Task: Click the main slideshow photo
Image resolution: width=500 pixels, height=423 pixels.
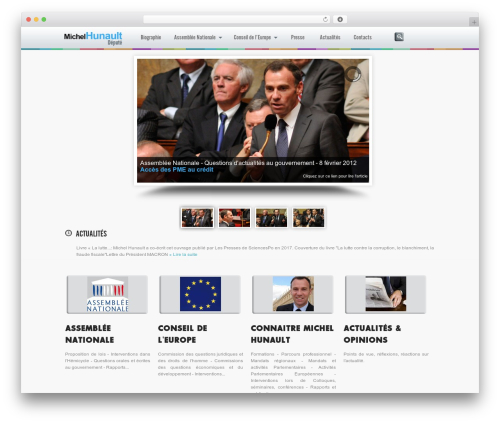Action: click(253, 121)
